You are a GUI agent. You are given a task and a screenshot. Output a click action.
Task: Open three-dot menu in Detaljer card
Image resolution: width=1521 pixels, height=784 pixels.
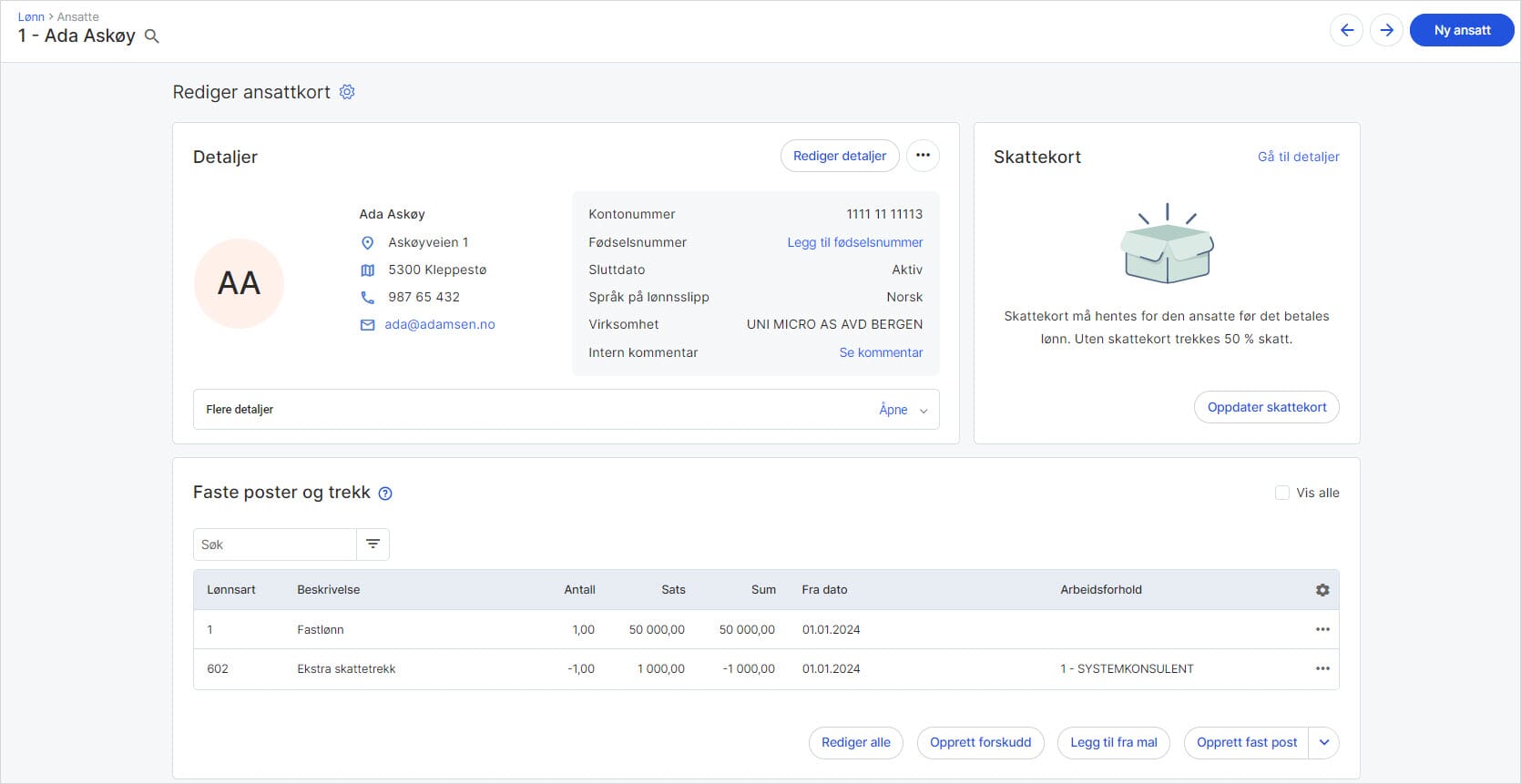click(x=923, y=156)
